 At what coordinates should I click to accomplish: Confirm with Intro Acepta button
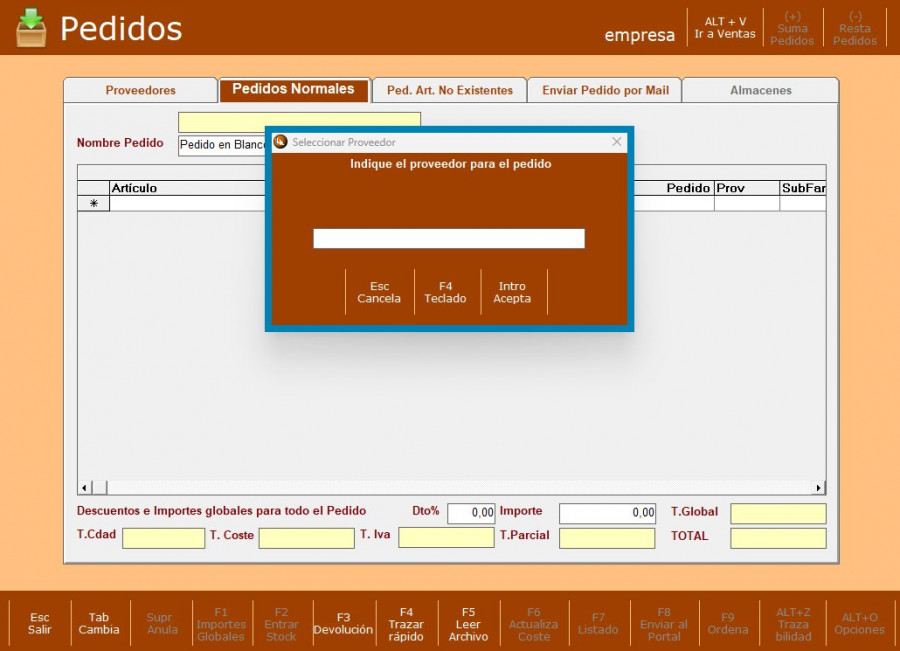512,292
